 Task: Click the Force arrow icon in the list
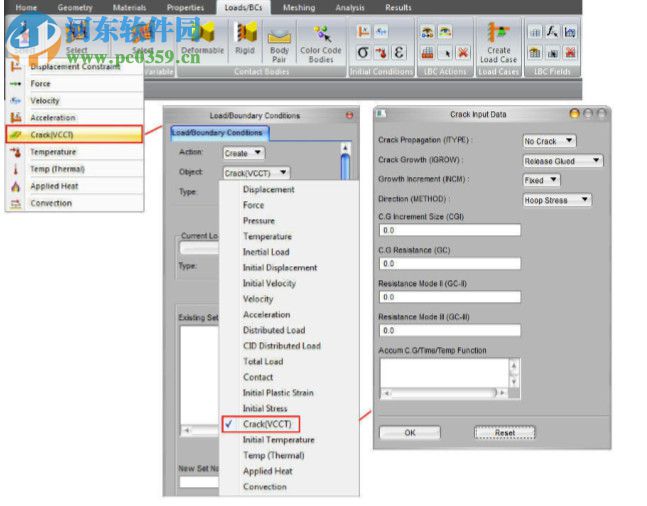point(16,84)
